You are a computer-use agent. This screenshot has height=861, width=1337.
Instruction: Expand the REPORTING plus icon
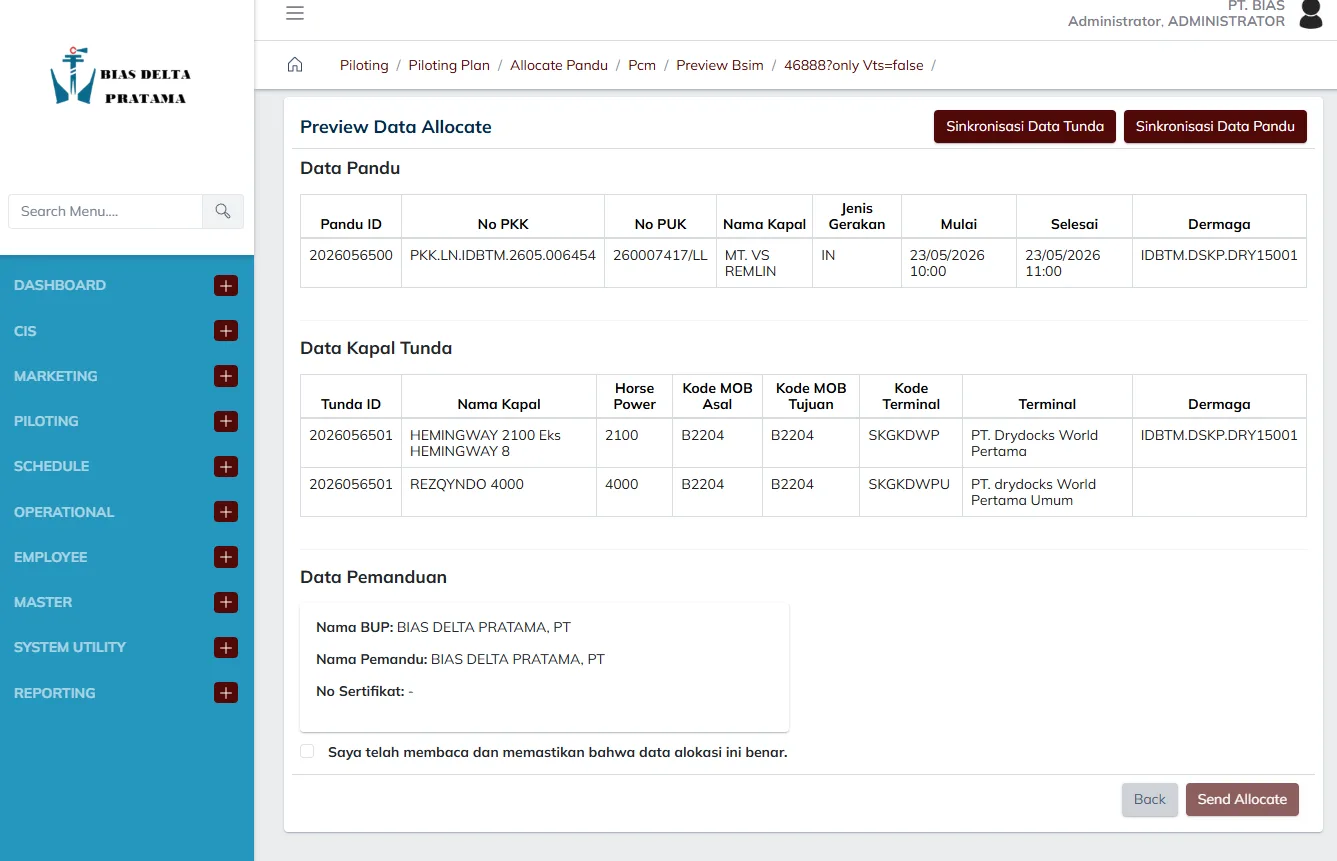click(226, 693)
